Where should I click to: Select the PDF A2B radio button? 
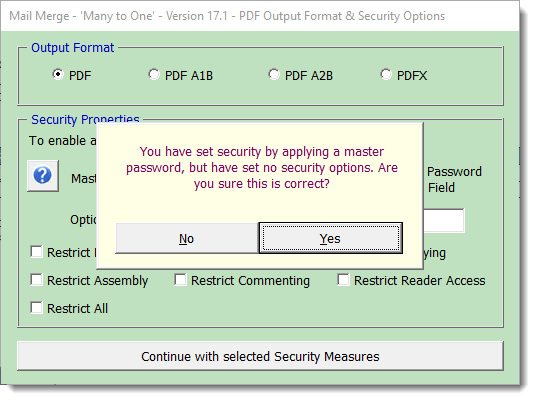[x=274, y=74]
